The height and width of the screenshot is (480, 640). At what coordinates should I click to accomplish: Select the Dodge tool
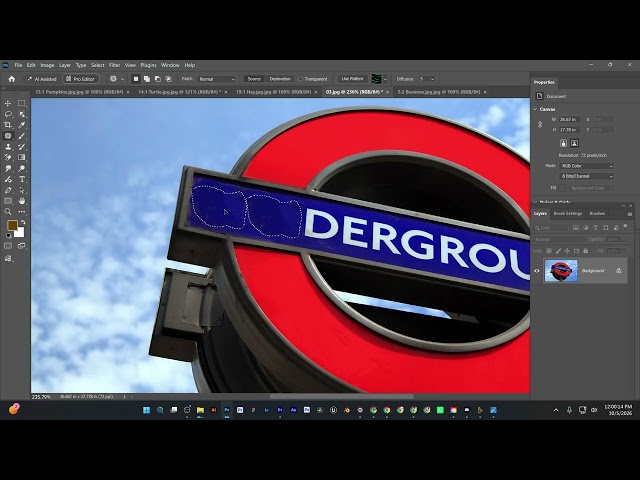click(22, 168)
